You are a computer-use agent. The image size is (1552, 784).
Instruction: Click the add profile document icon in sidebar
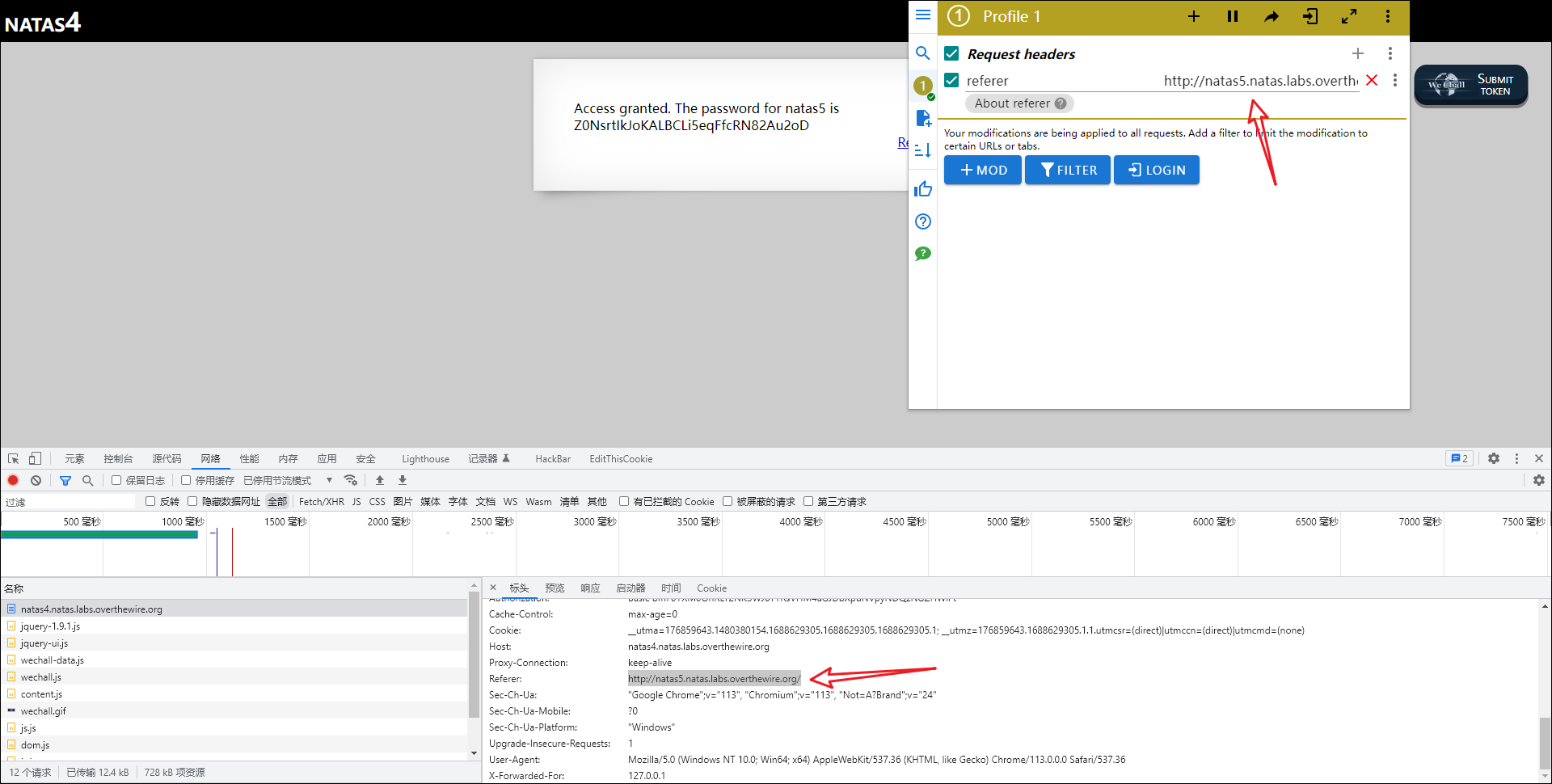922,118
